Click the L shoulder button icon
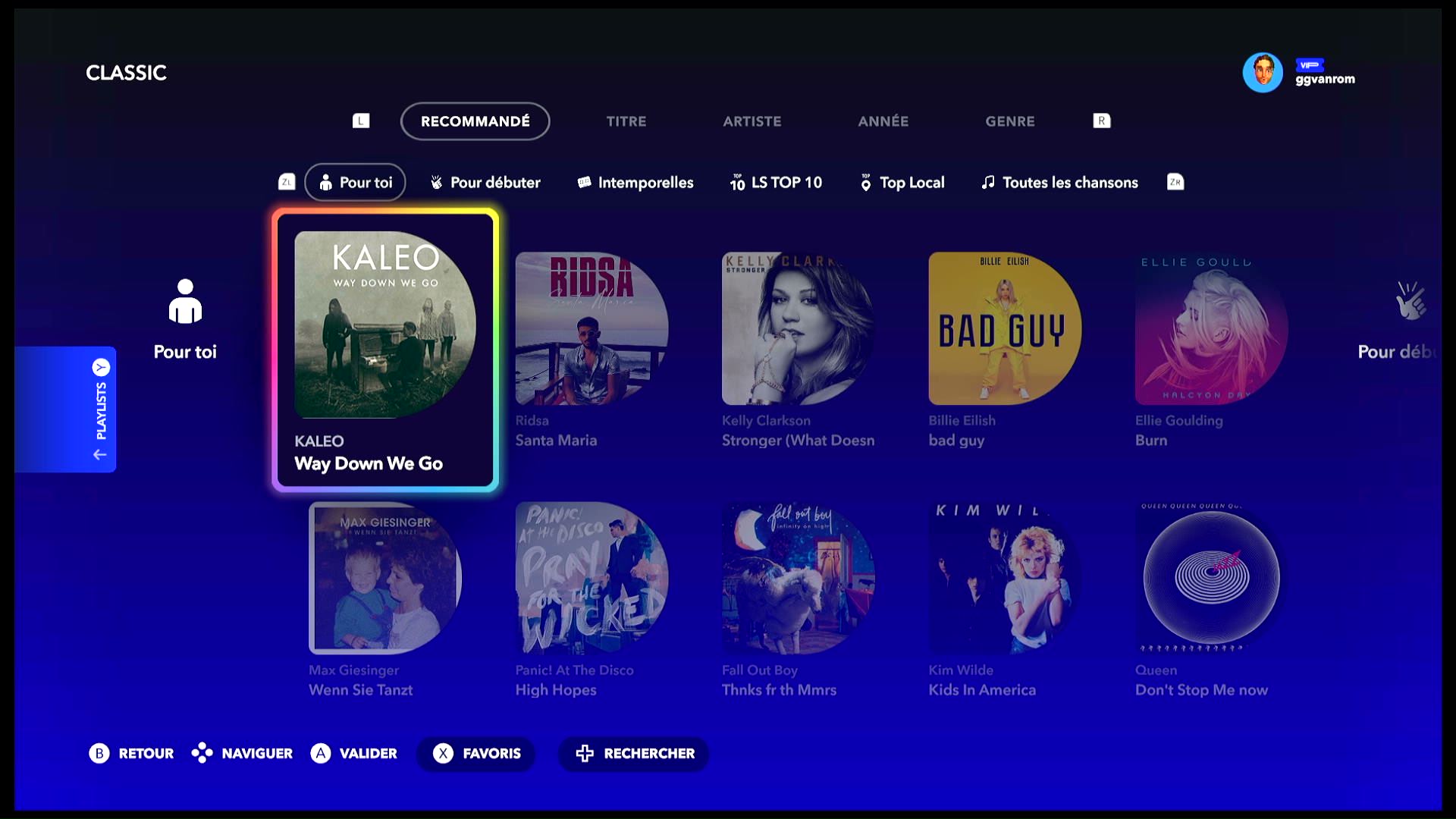 pos(361,121)
